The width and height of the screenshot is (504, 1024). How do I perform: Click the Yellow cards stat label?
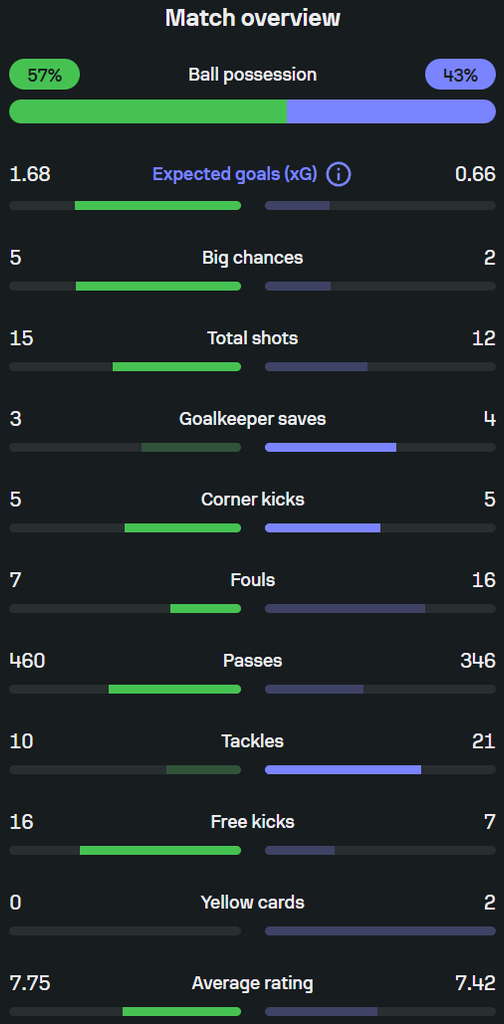pyautogui.click(x=253, y=903)
